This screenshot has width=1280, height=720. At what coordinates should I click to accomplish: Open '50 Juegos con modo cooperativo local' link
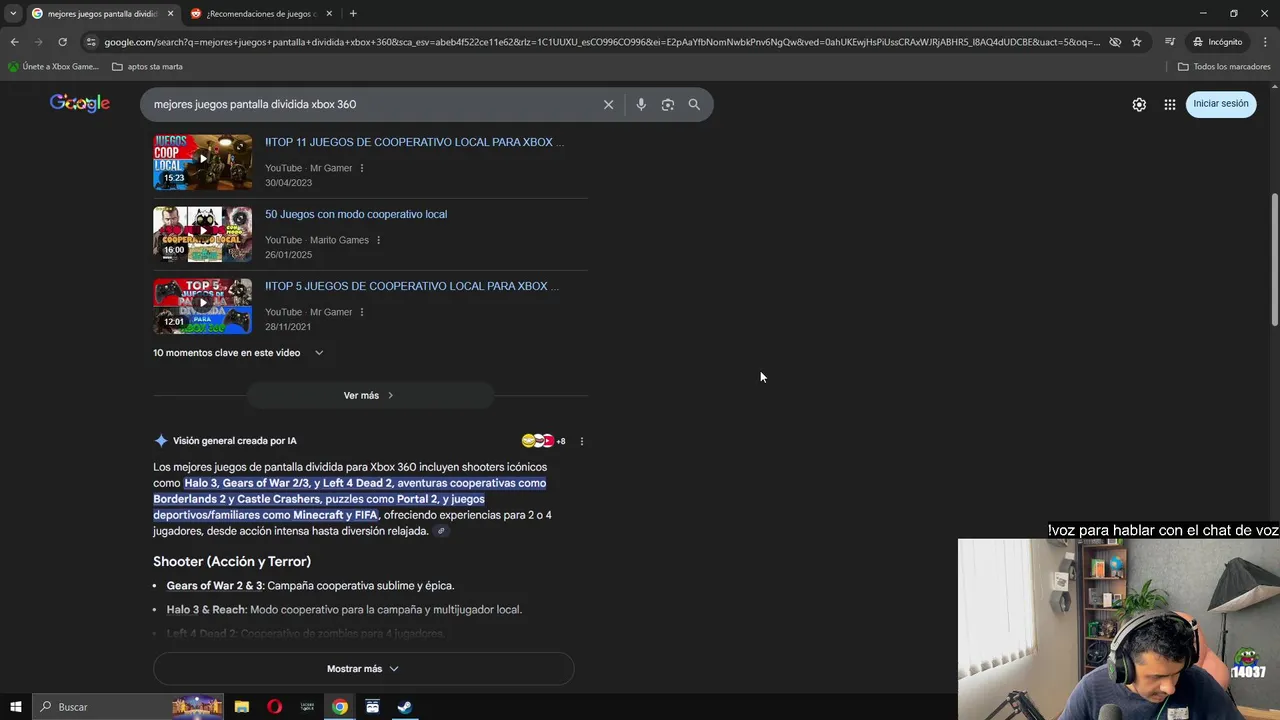[356, 214]
